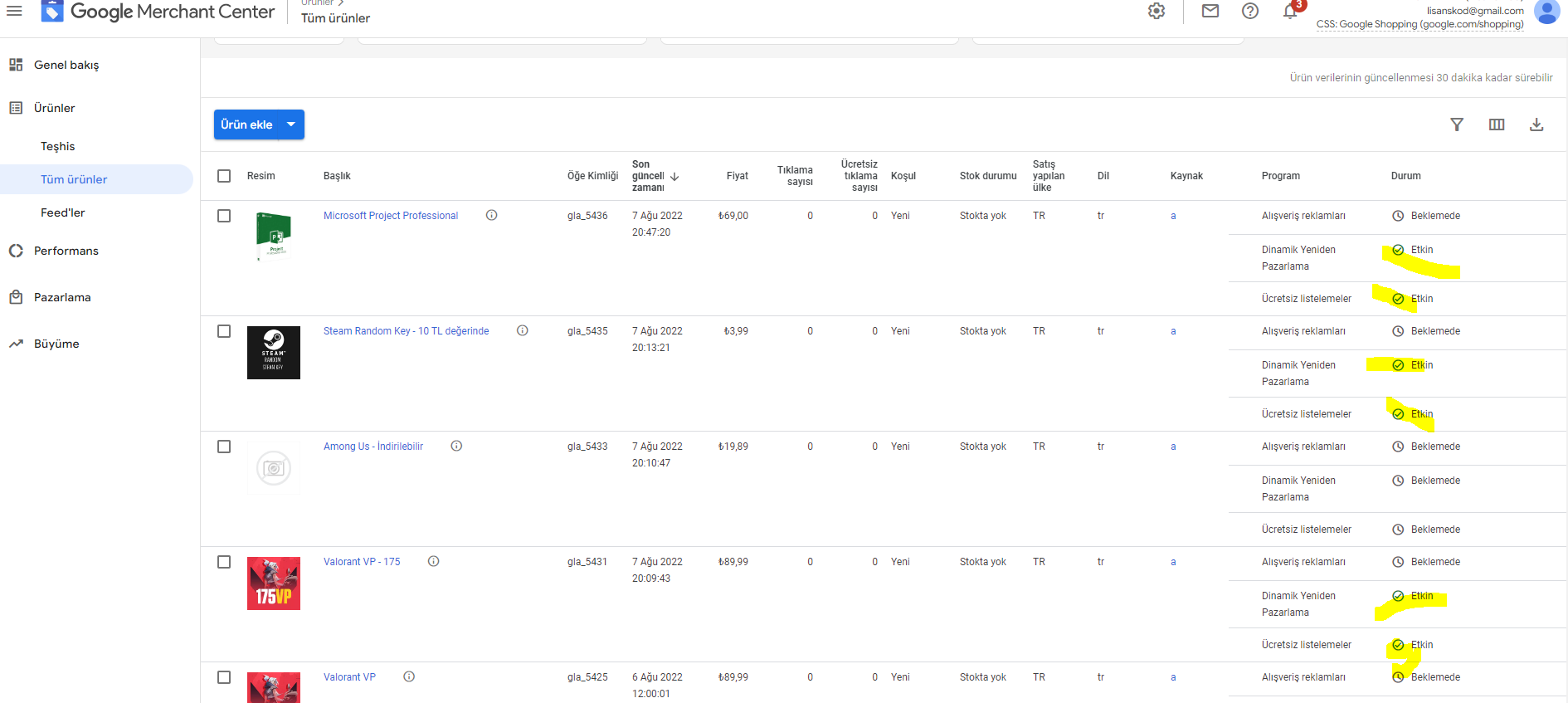Screen dimensions: 1568x703
Task: Open the filter funnel icon
Action: click(x=1457, y=124)
